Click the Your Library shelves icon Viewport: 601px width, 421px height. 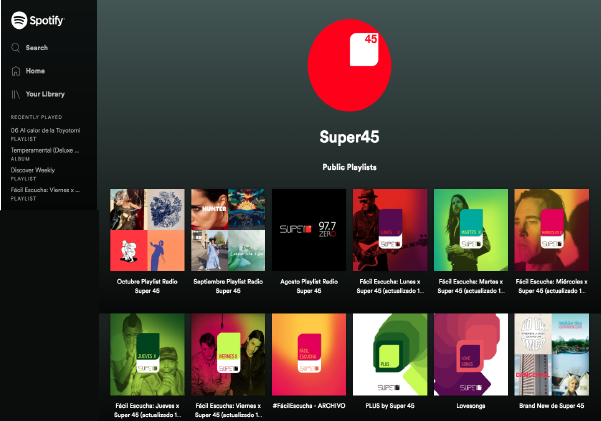pos(15,94)
